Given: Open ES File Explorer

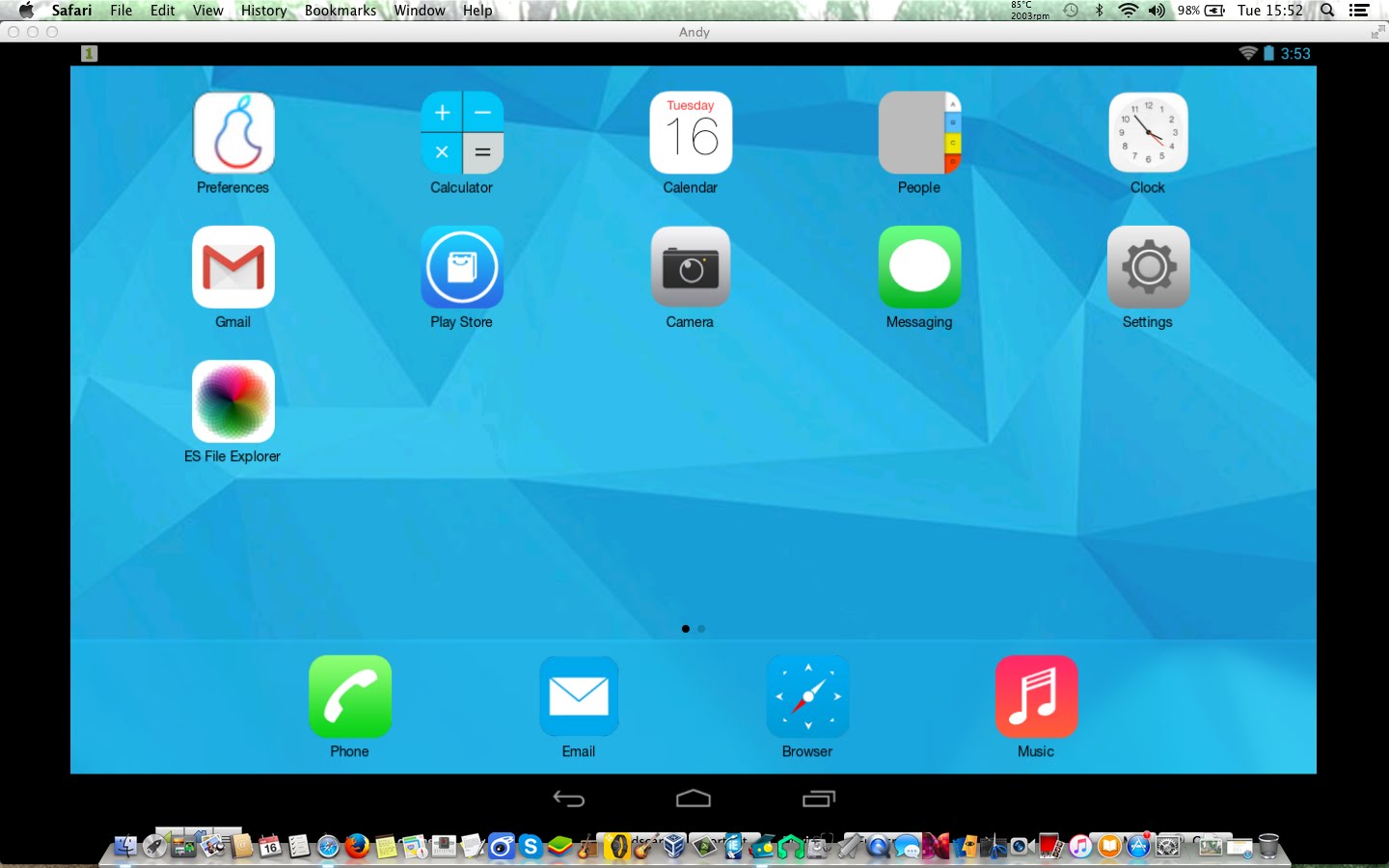Looking at the screenshot, I should point(232,402).
